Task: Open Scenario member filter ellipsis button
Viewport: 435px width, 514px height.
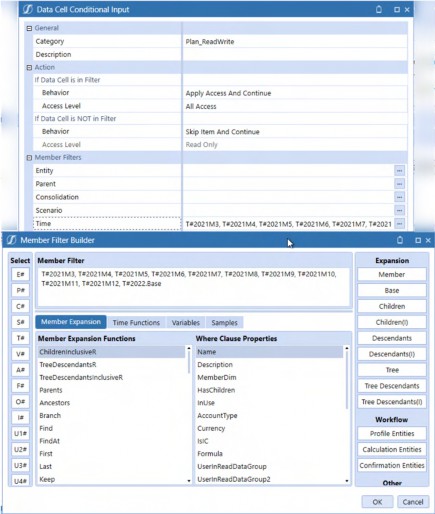Action: 399,210
